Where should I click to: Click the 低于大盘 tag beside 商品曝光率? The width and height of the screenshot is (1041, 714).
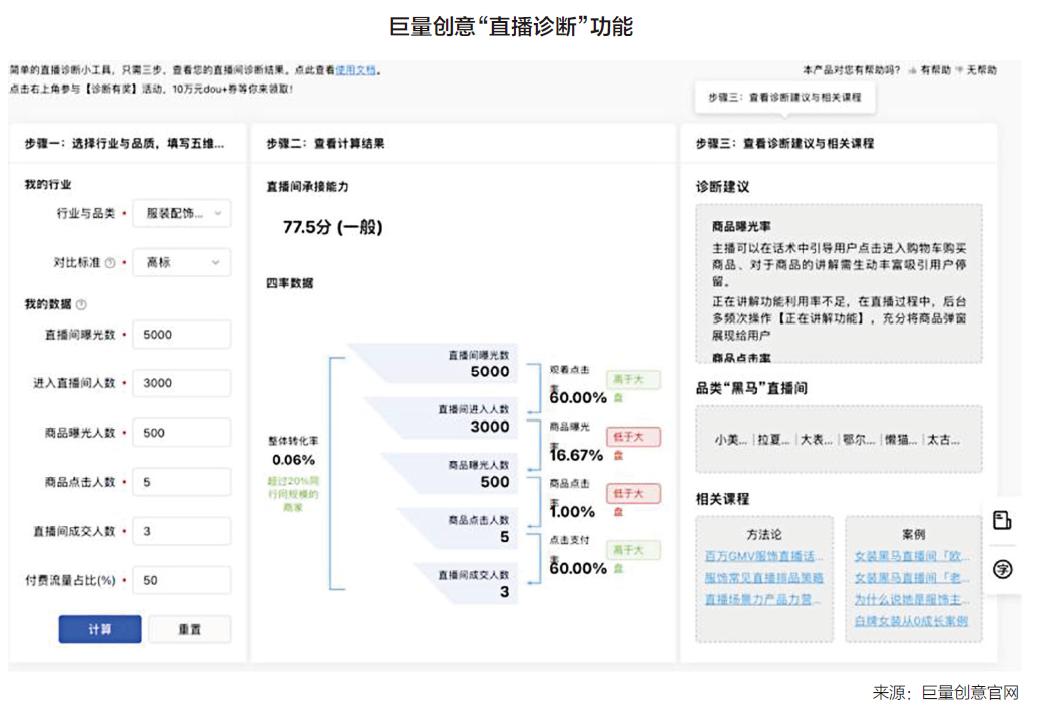tap(633, 437)
